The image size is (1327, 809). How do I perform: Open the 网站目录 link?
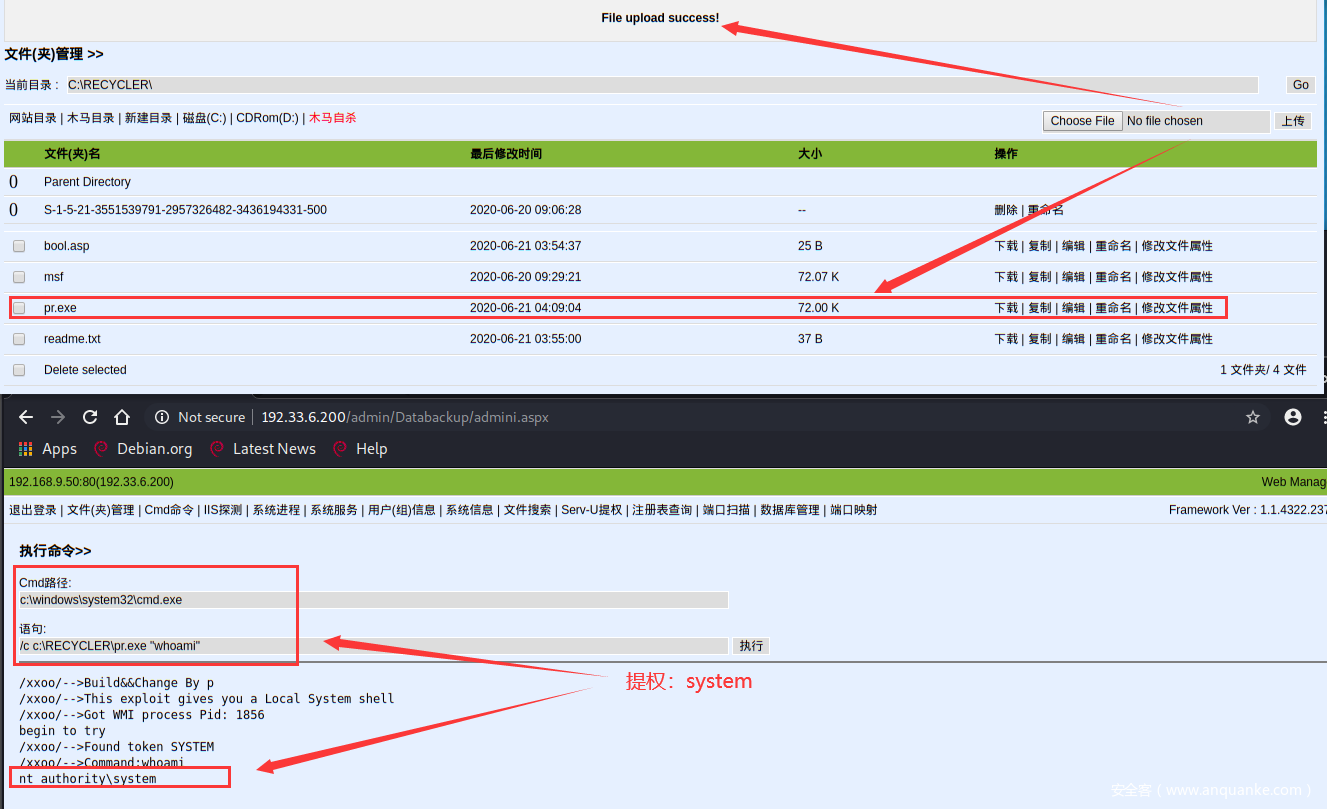click(x=33, y=118)
